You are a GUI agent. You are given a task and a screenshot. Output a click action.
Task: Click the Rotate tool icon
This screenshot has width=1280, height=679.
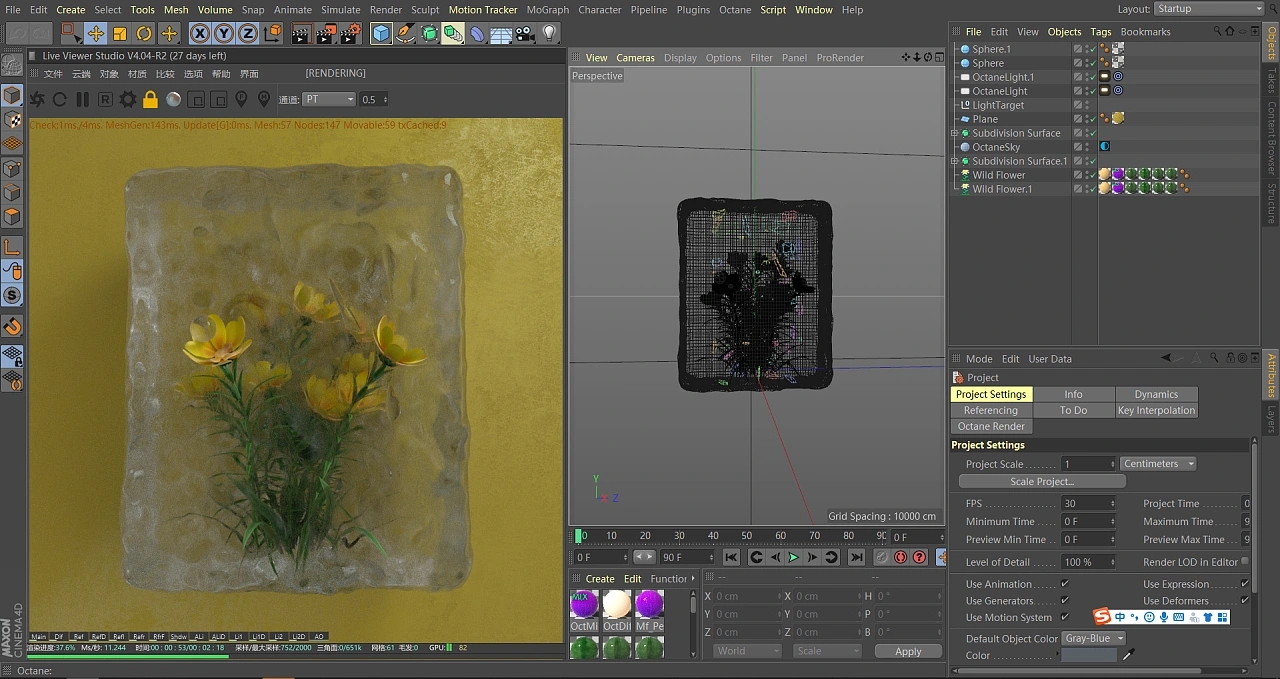click(x=146, y=33)
